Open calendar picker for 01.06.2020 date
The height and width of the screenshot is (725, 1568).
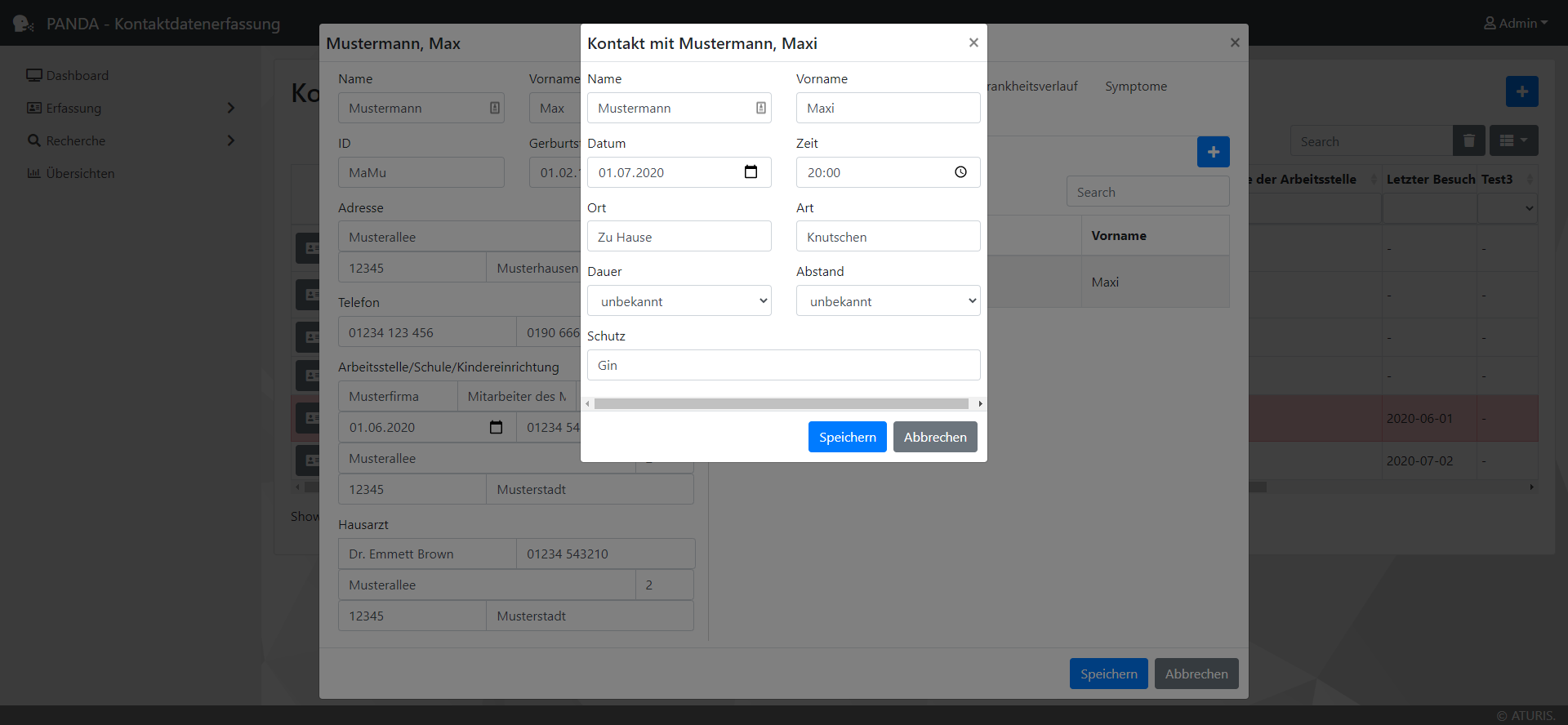496,427
